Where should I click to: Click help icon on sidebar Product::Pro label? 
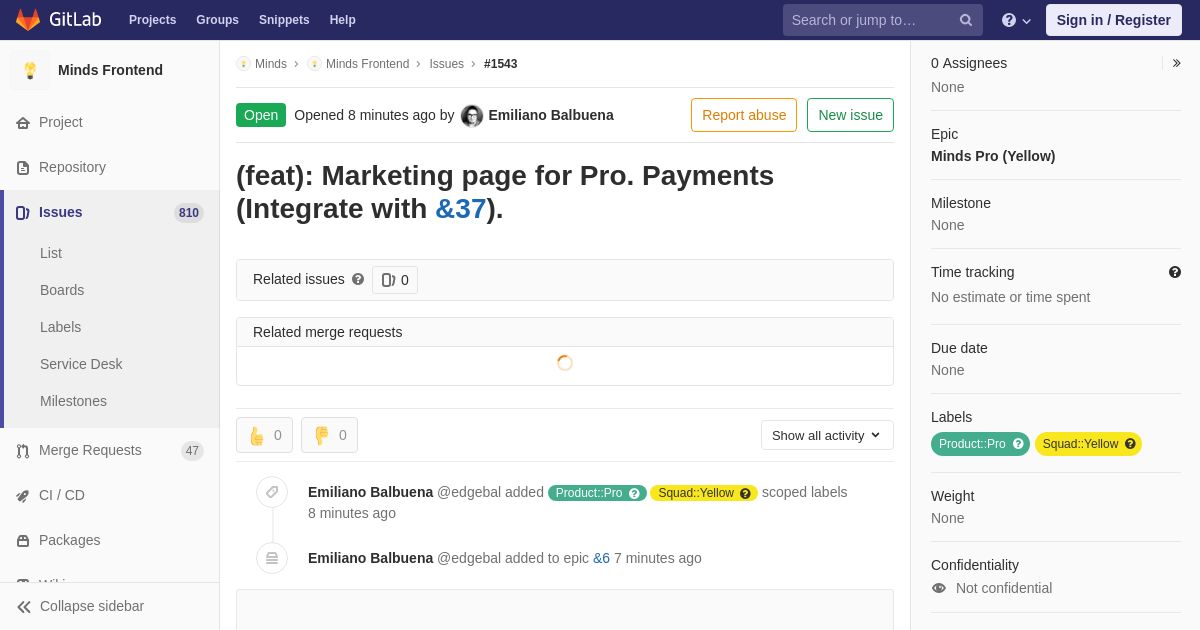tap(1018, 444)
